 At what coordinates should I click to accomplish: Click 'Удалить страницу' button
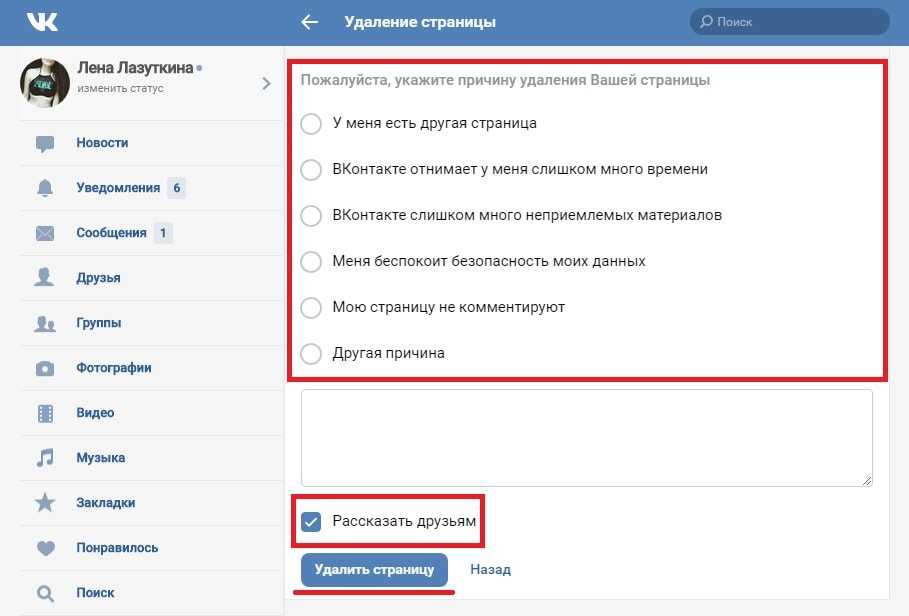(374, 570)
